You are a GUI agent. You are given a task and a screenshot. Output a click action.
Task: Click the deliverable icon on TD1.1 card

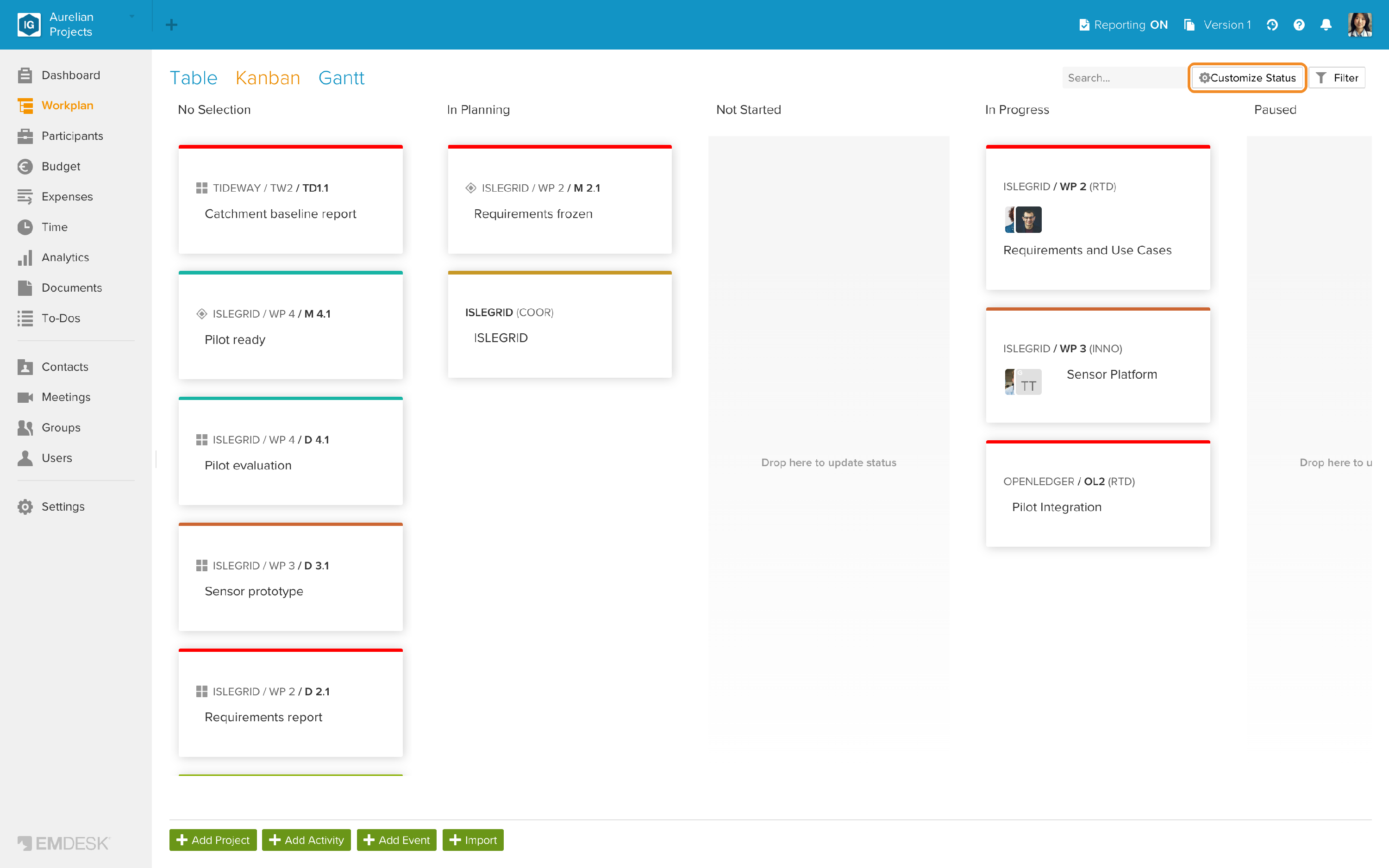pyautogui.click(x=201, y=188)
